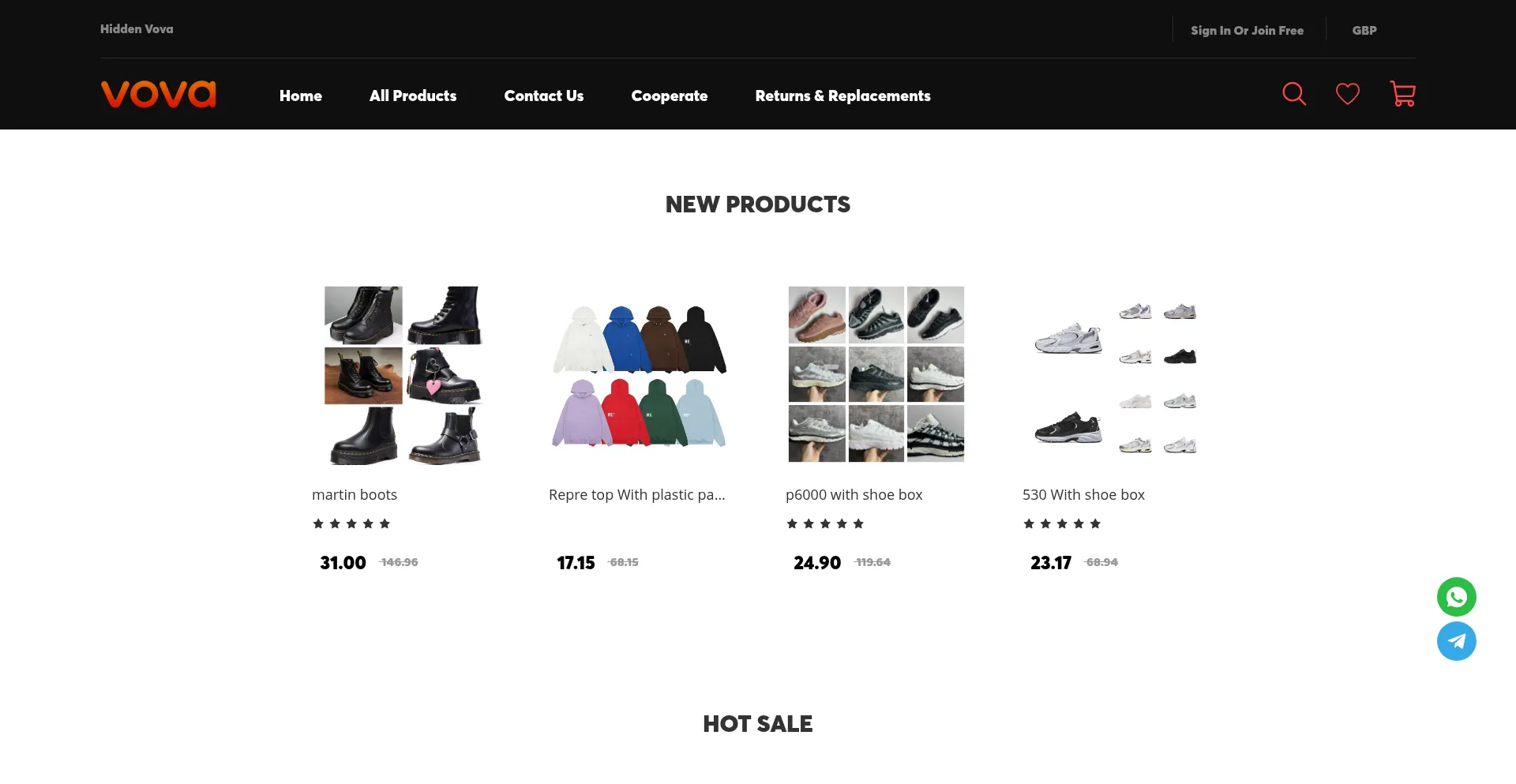The height and width of the screenshot is (784, 1516).
Task: Open the search icon
Action: point(1293,94)
